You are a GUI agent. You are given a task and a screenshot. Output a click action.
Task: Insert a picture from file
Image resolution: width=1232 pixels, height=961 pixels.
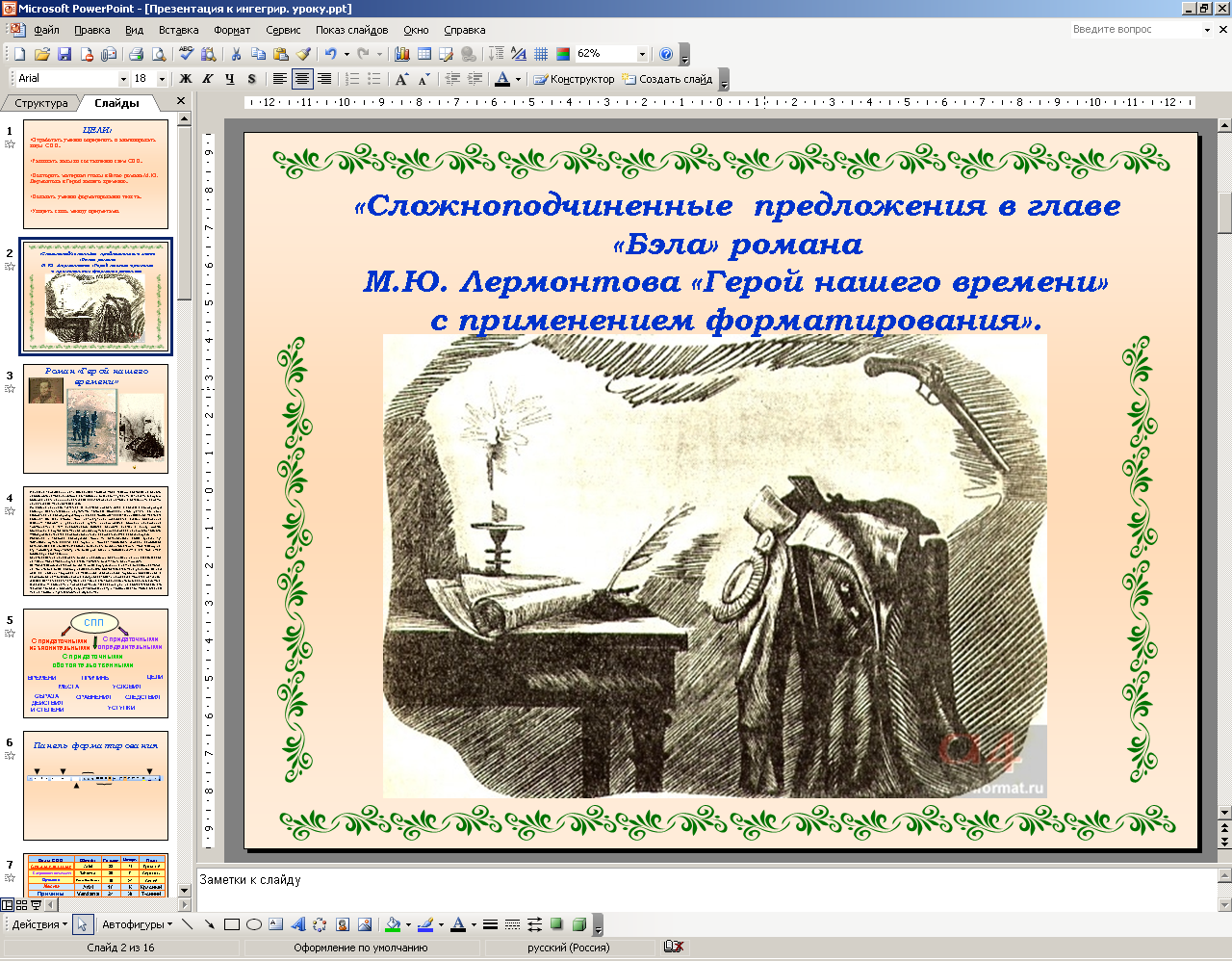click(x=364, y=924)
